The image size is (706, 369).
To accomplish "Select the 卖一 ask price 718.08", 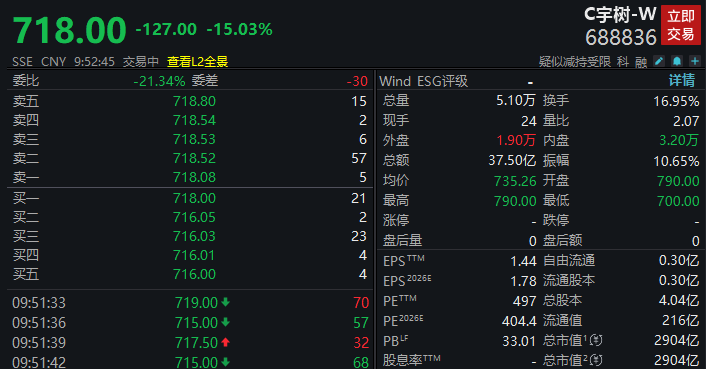I will (x=195, y=177).
